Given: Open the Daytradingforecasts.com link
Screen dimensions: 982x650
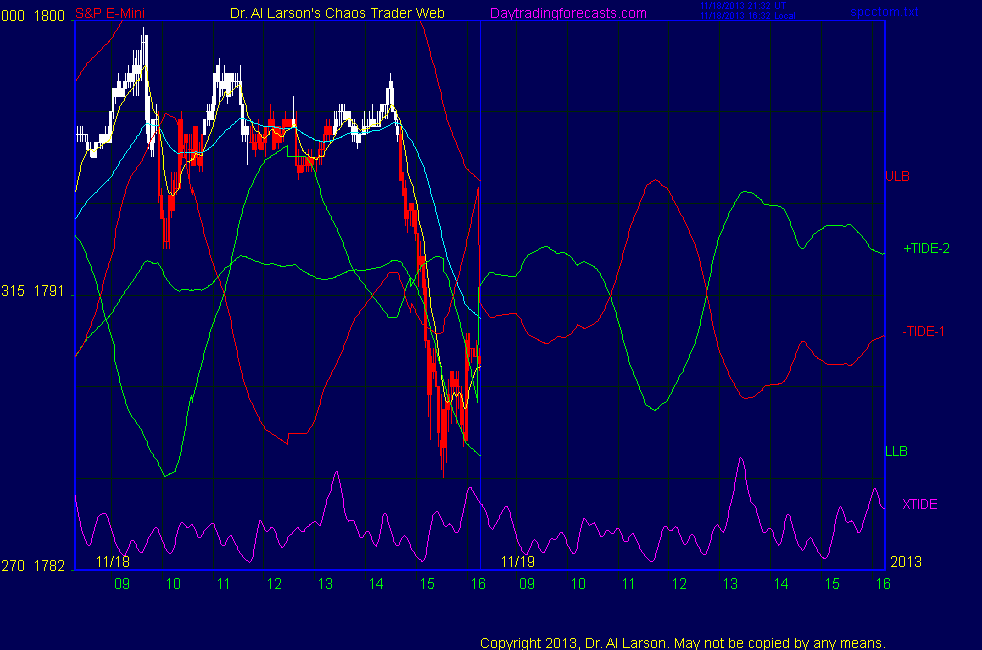Looking at the screenshot, I should coord(568,13).
